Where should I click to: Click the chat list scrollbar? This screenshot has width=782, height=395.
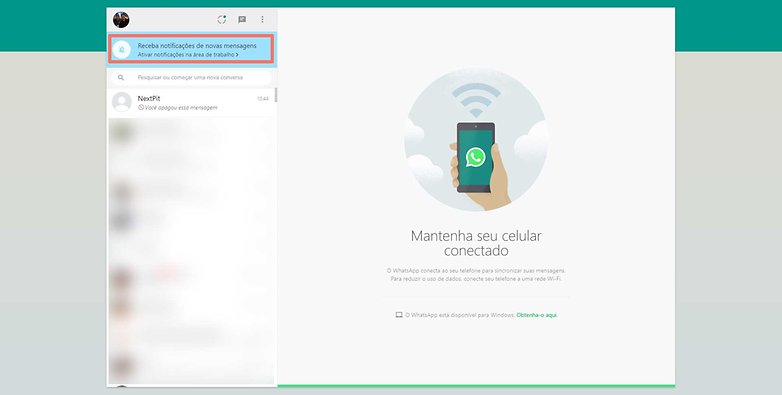[x=276, y=95]
